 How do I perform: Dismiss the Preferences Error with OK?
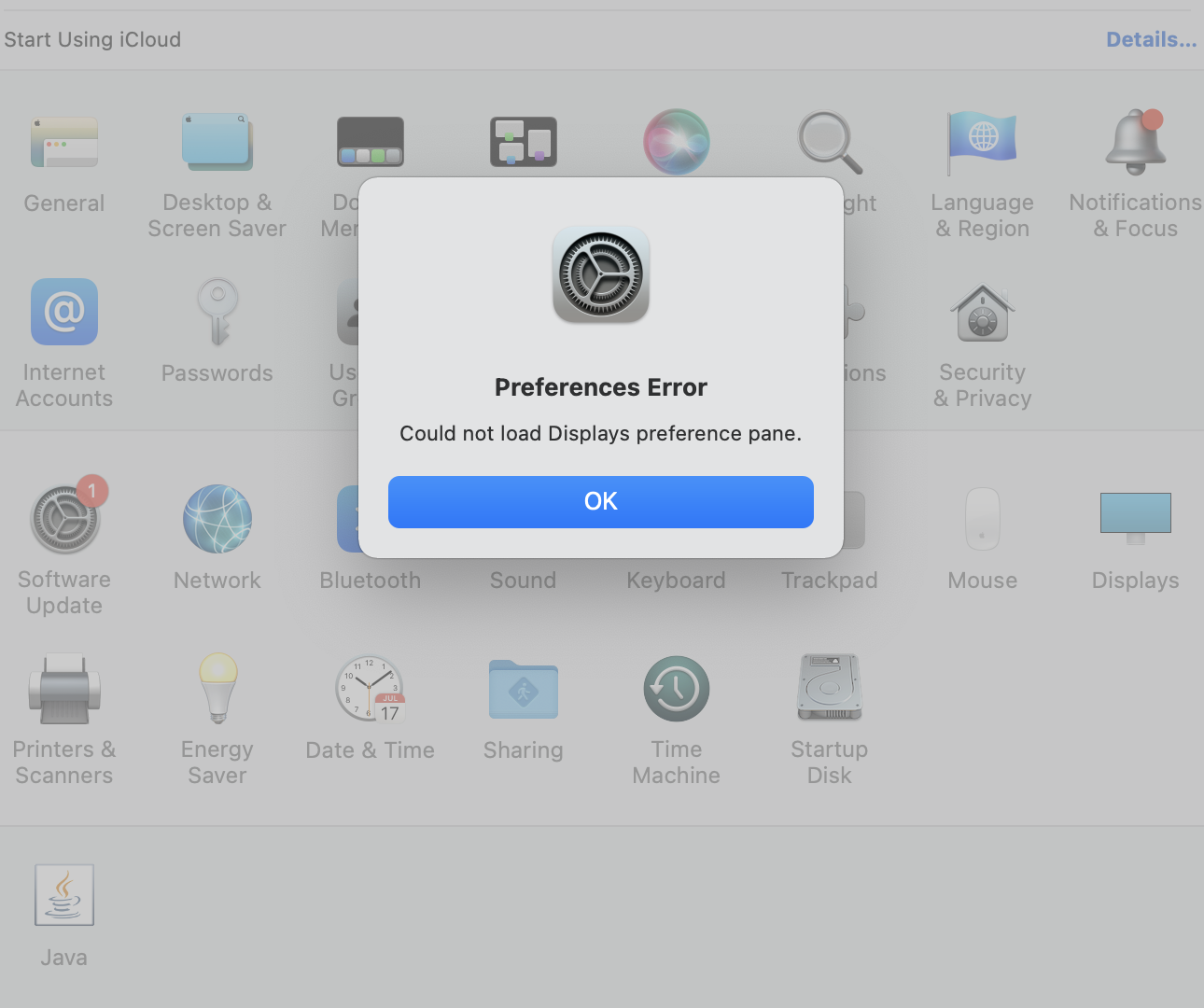[x=601, y=502]
